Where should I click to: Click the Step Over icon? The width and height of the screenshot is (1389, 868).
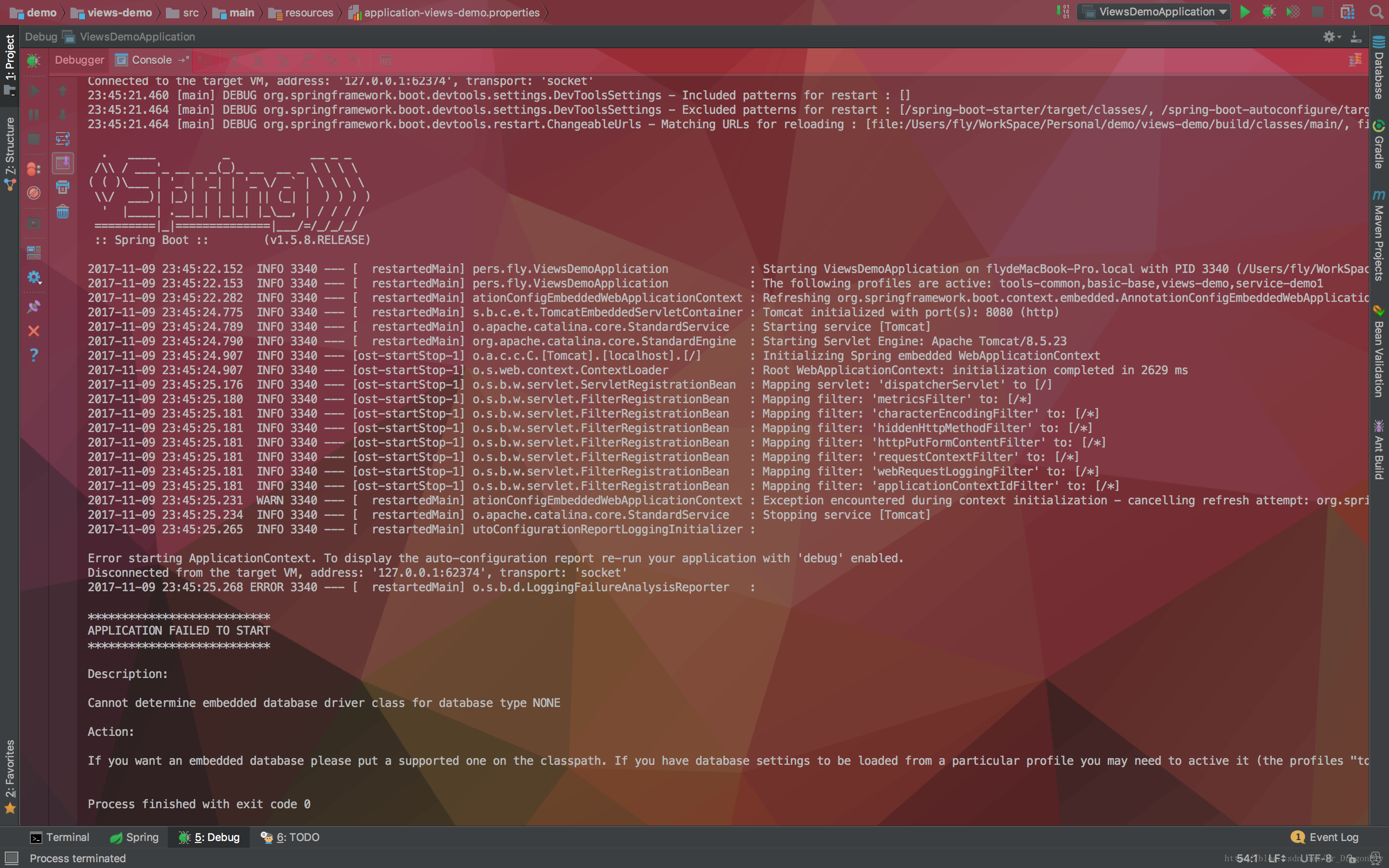pyautogui.click(x=234, y=60)
